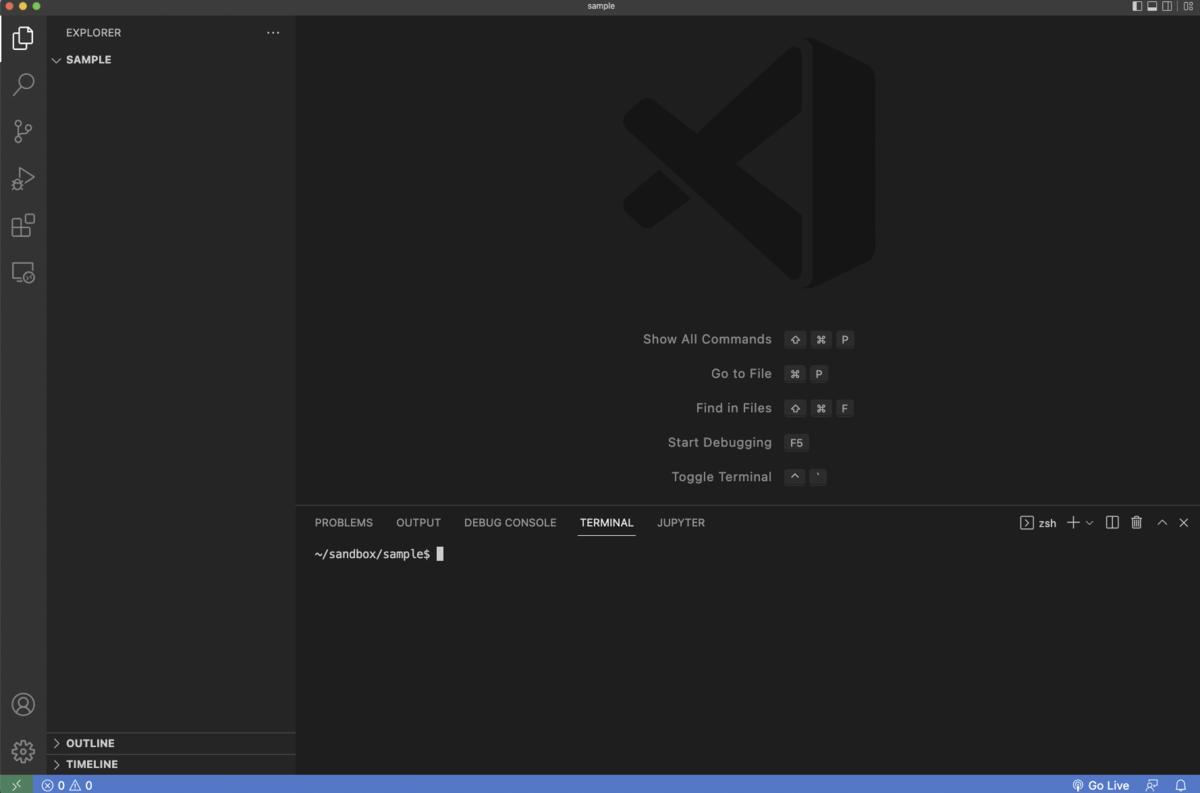Toggle the primary sidebar layout icon

tap(1137, 6)
